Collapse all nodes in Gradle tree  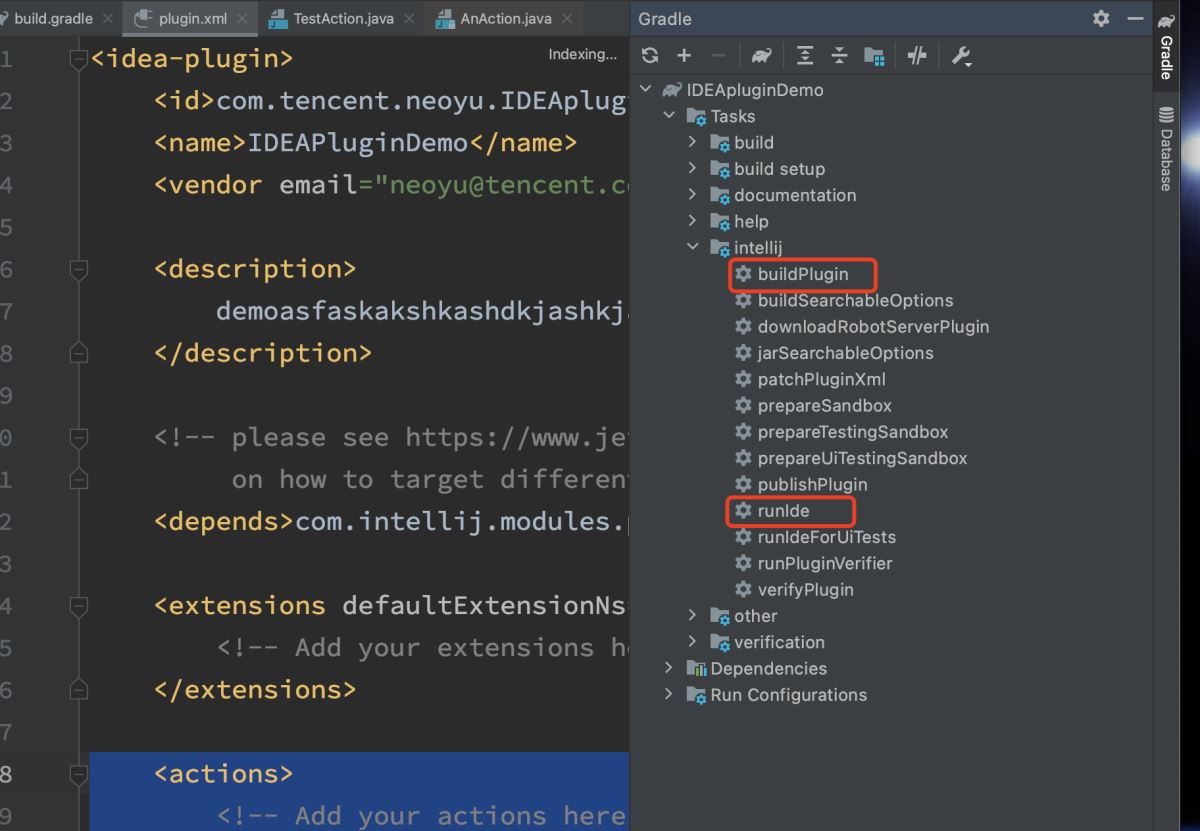click(x=840, y=56)
